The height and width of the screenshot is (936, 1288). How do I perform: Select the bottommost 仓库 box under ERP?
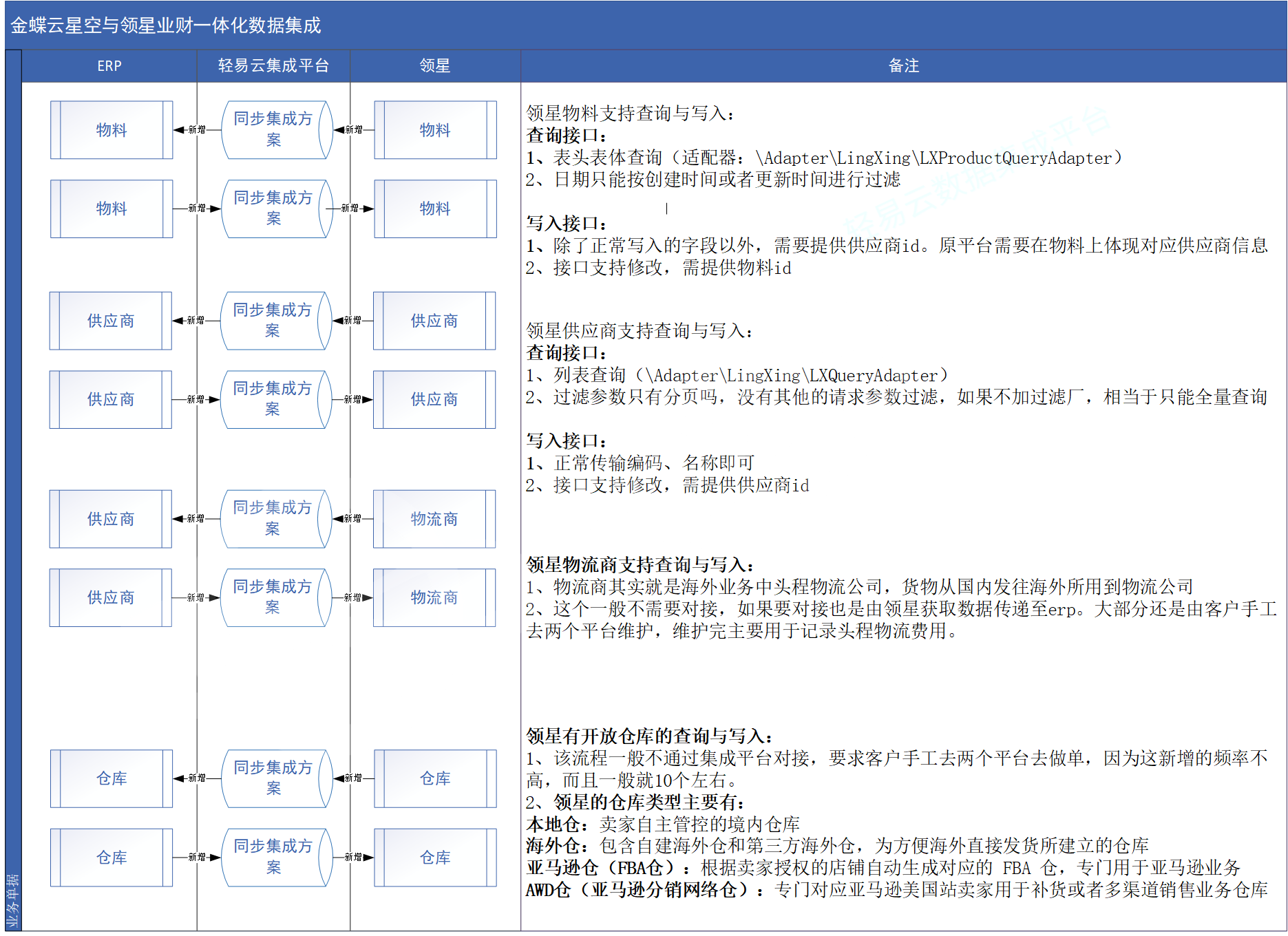click(x=112, y=858)
